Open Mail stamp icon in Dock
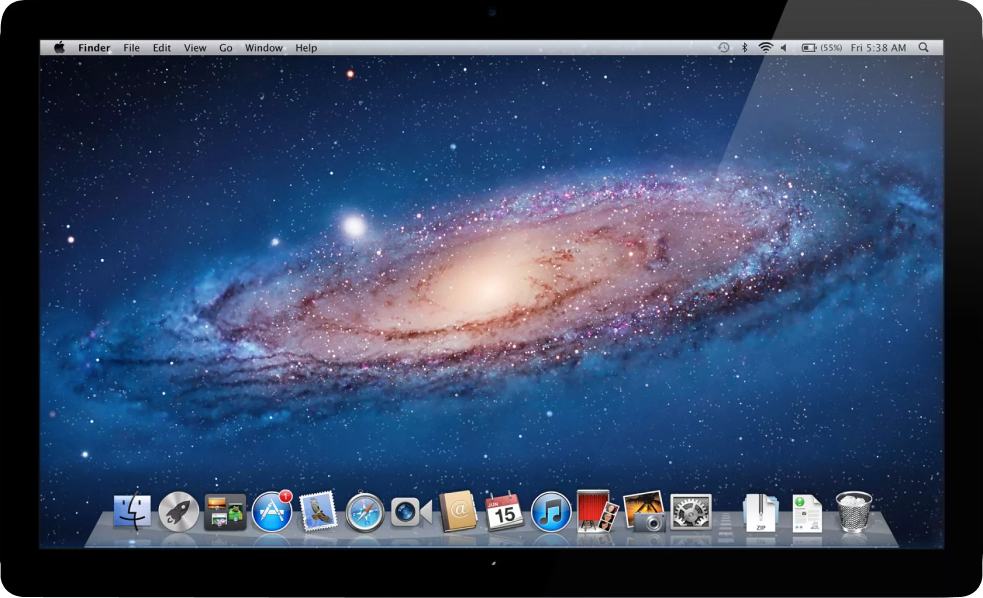 pyautogui.click(x=318, y=511)
